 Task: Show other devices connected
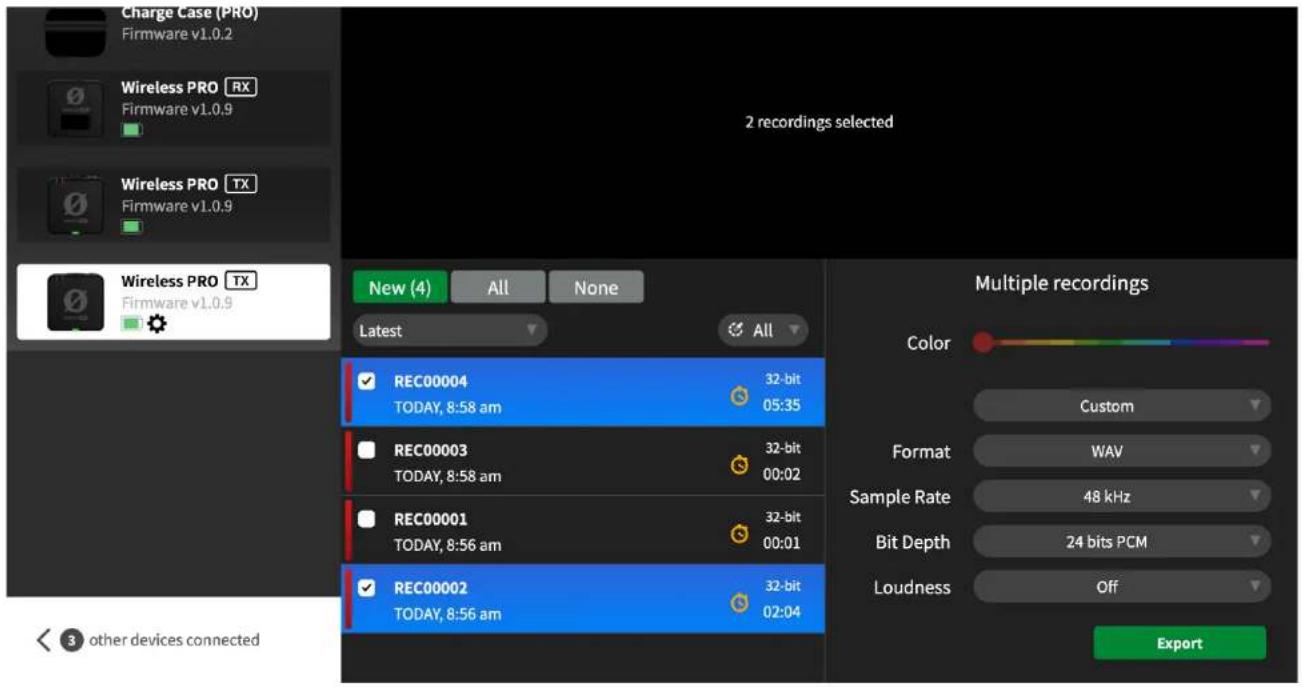[147, 640]
